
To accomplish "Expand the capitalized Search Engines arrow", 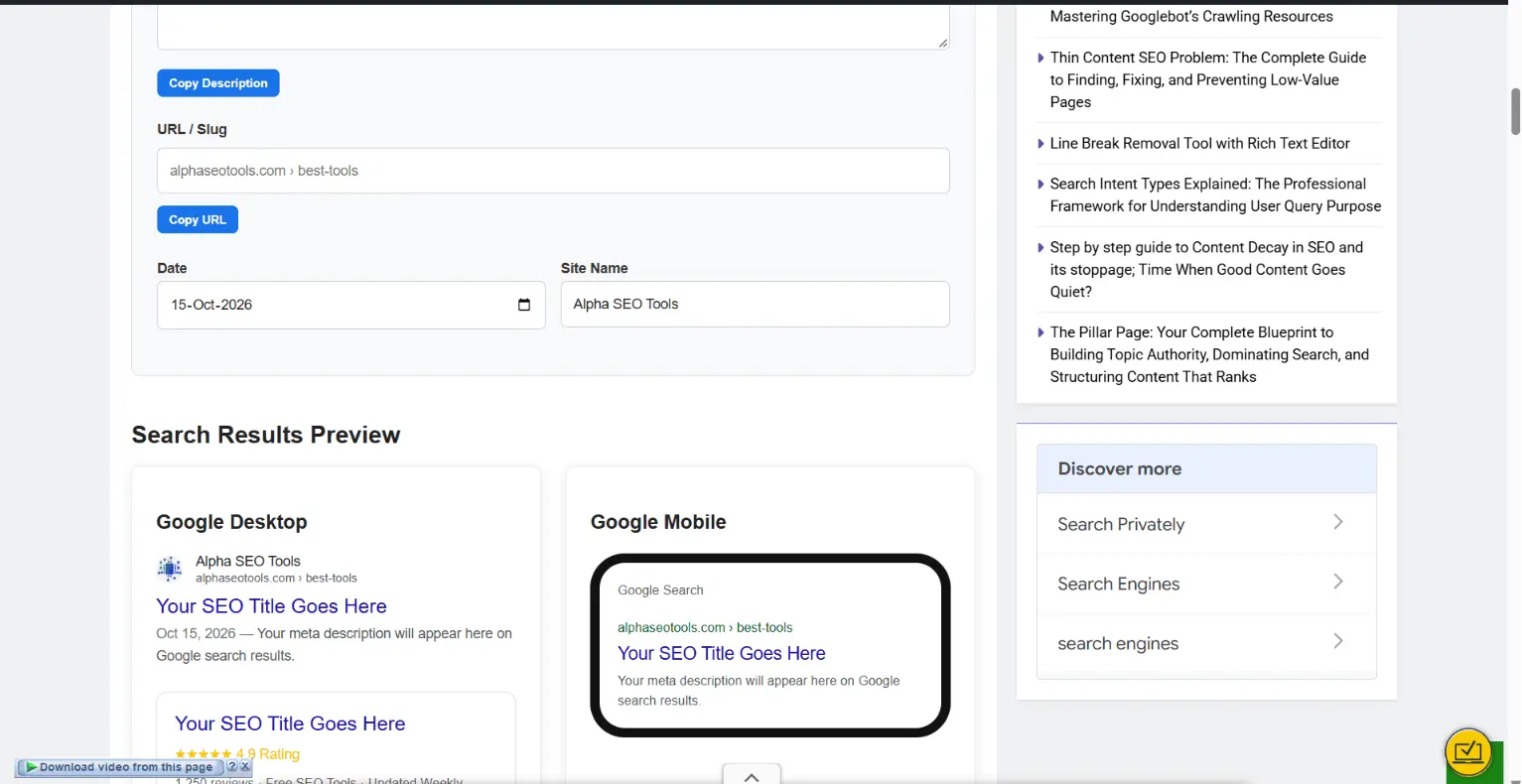I will [1338, 582].
